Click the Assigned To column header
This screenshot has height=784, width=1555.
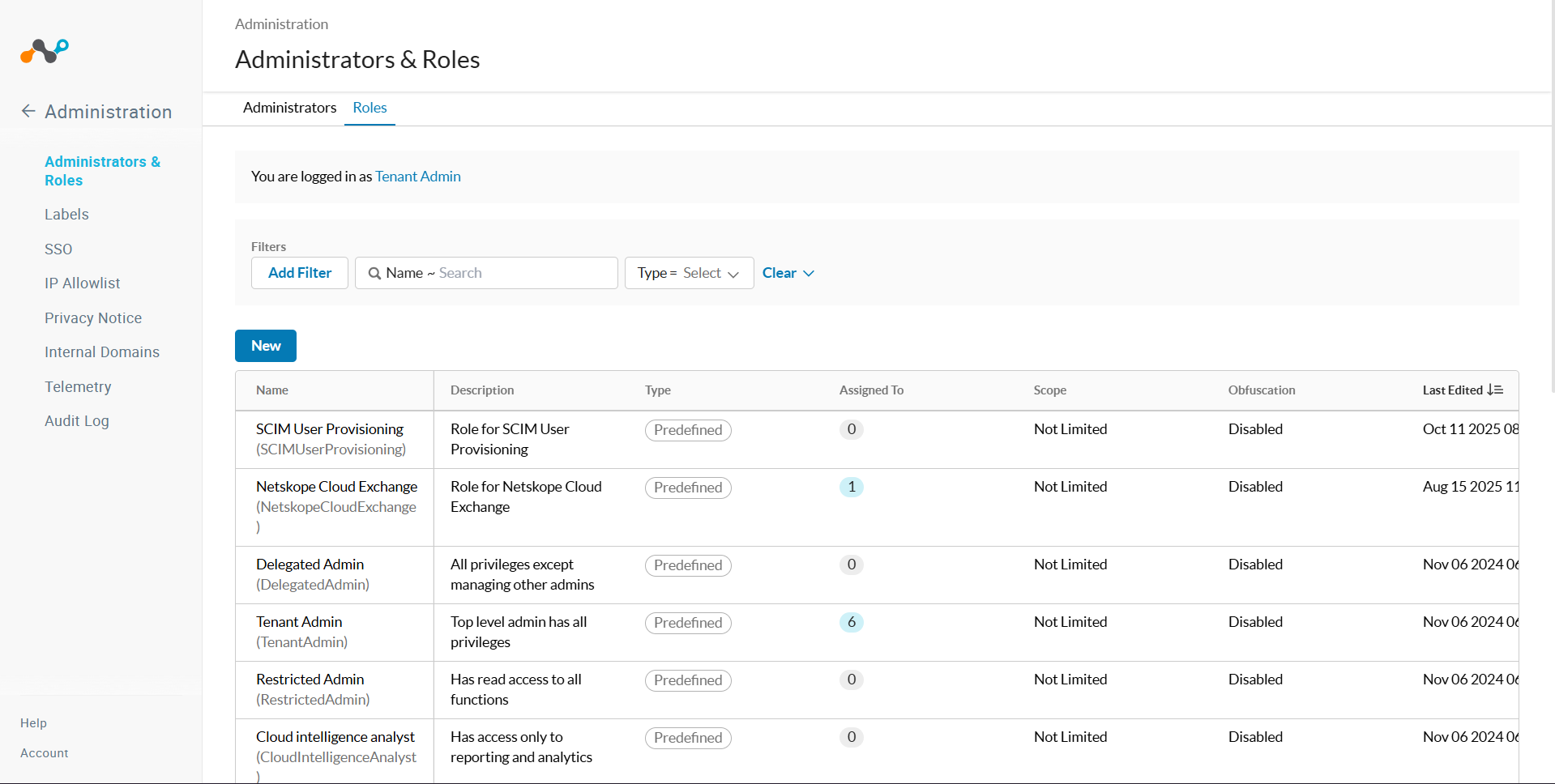(871, 390)
